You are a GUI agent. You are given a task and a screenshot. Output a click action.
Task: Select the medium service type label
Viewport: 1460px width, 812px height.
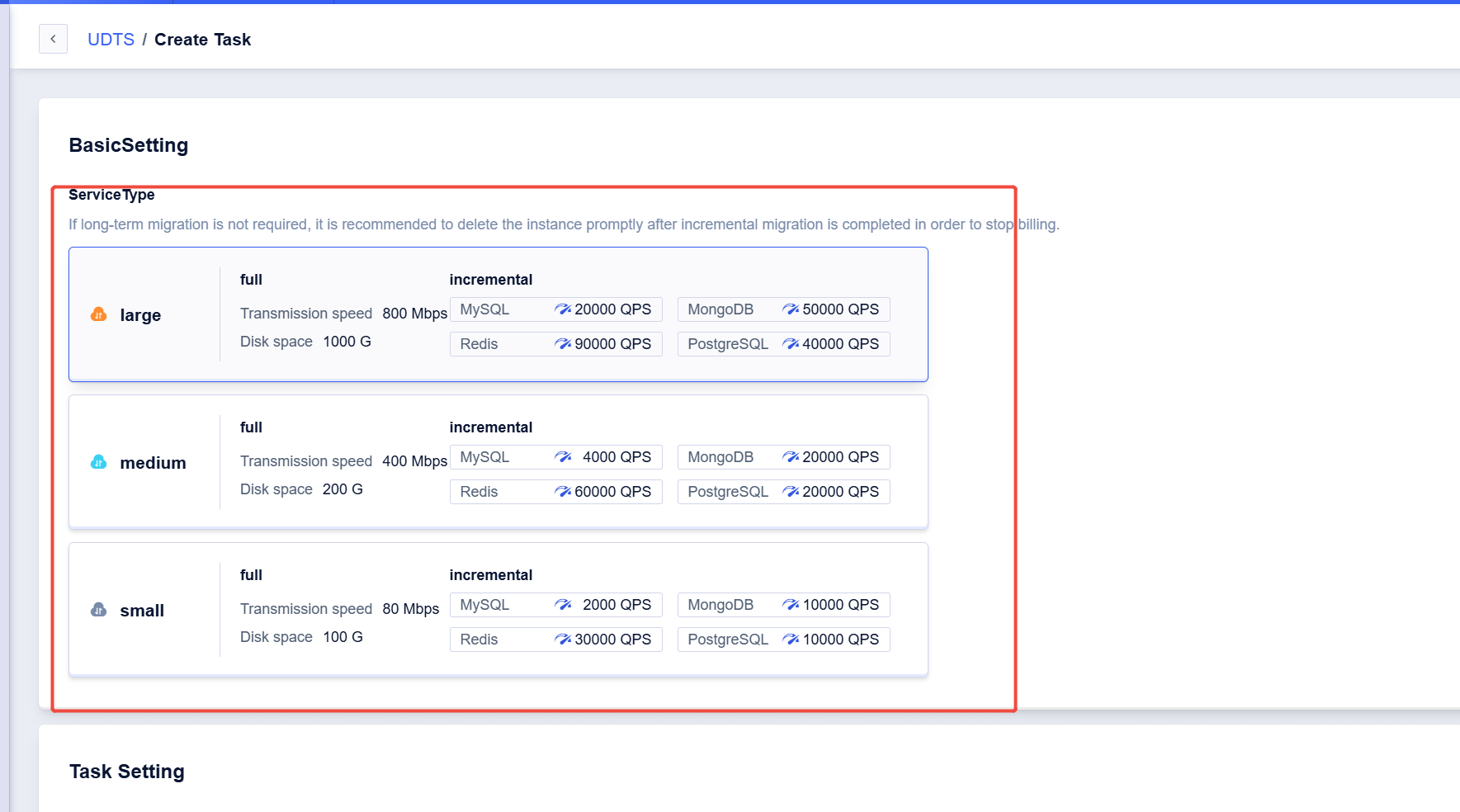click(x=153, y=463)
